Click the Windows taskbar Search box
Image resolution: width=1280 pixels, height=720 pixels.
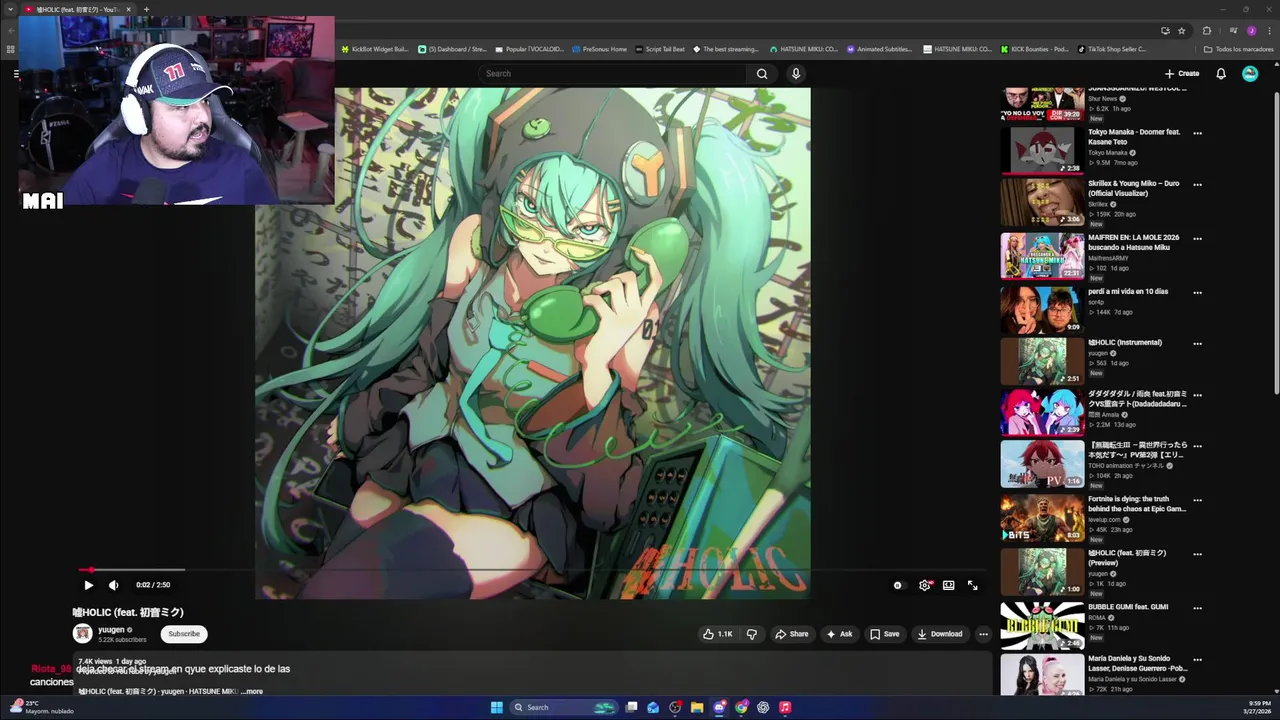tap(565, 707)
